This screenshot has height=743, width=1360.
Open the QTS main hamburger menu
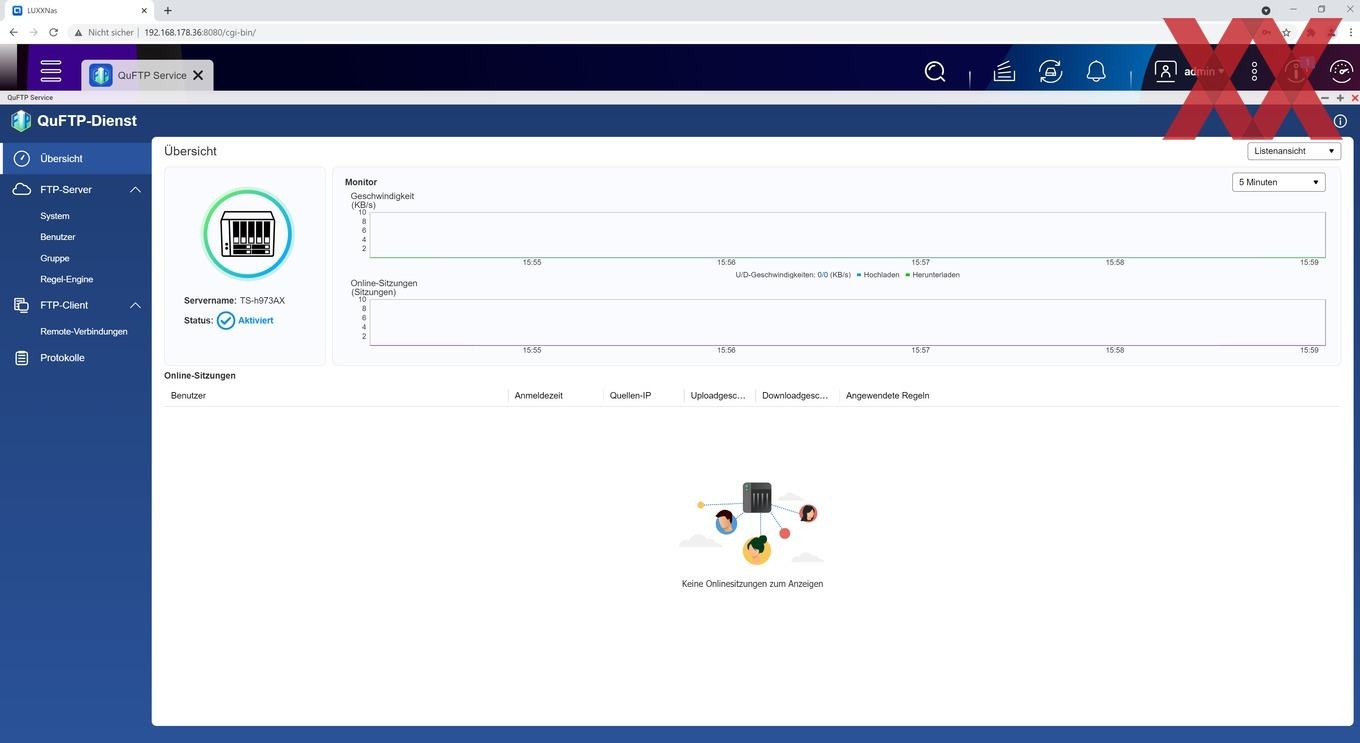51,72
